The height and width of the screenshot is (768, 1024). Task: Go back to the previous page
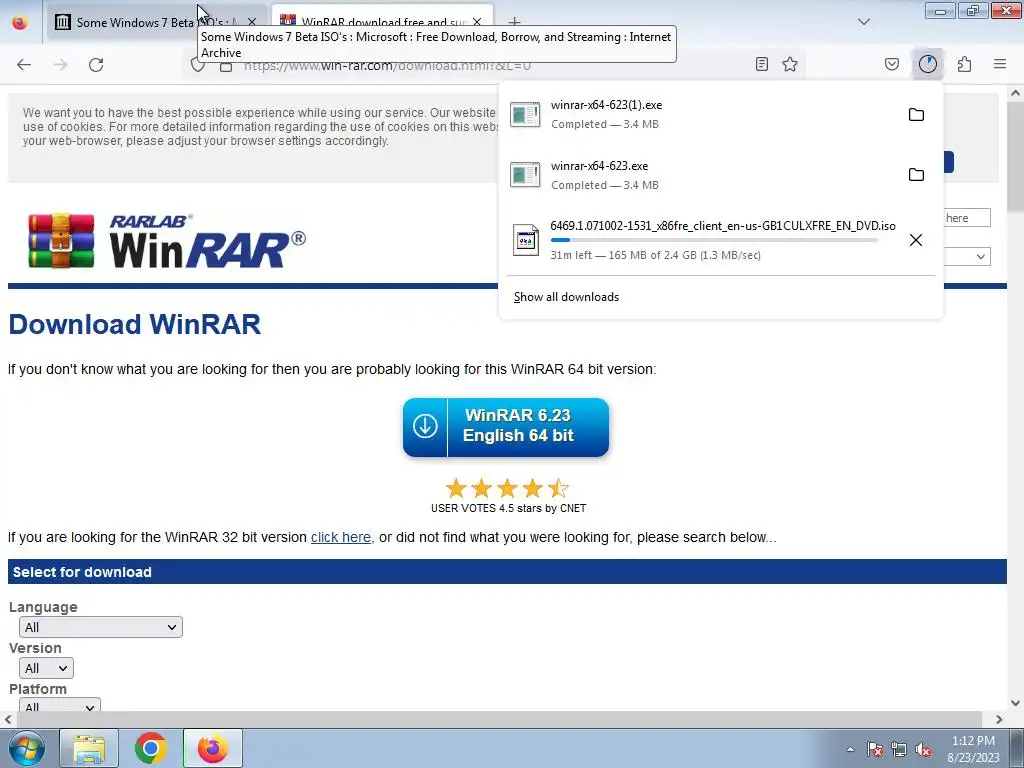click(24, 65)
